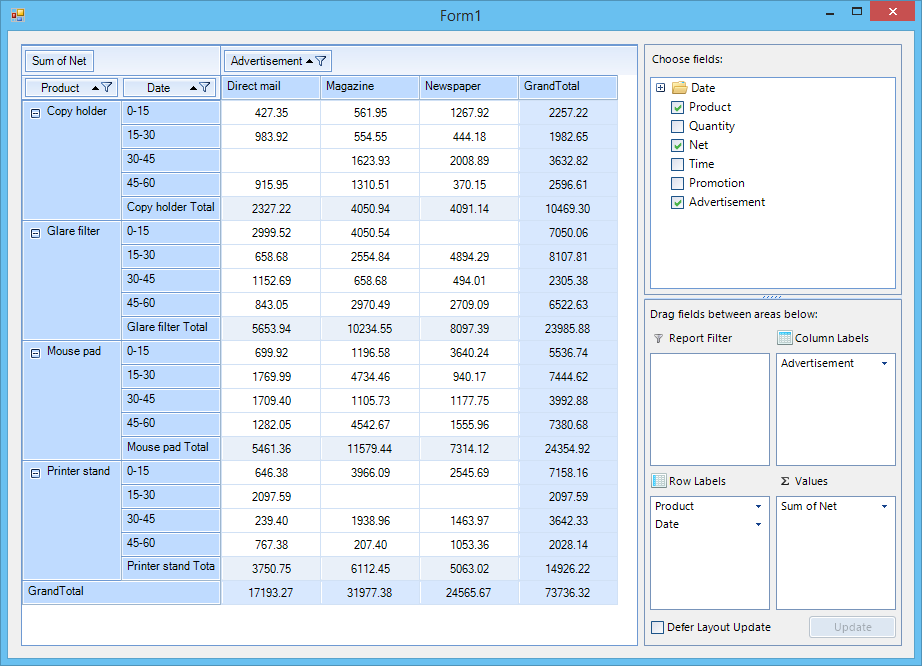
Task: Enable the Quantity field checkbox
Action: click(677, 126)
